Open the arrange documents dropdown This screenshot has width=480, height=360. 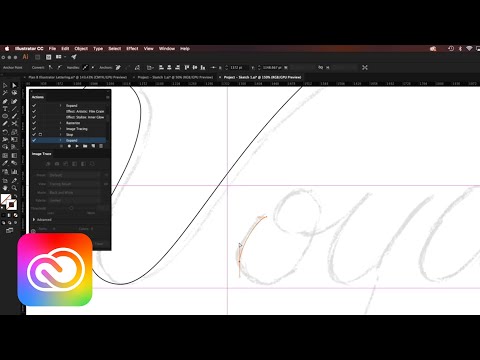(60, 57)
